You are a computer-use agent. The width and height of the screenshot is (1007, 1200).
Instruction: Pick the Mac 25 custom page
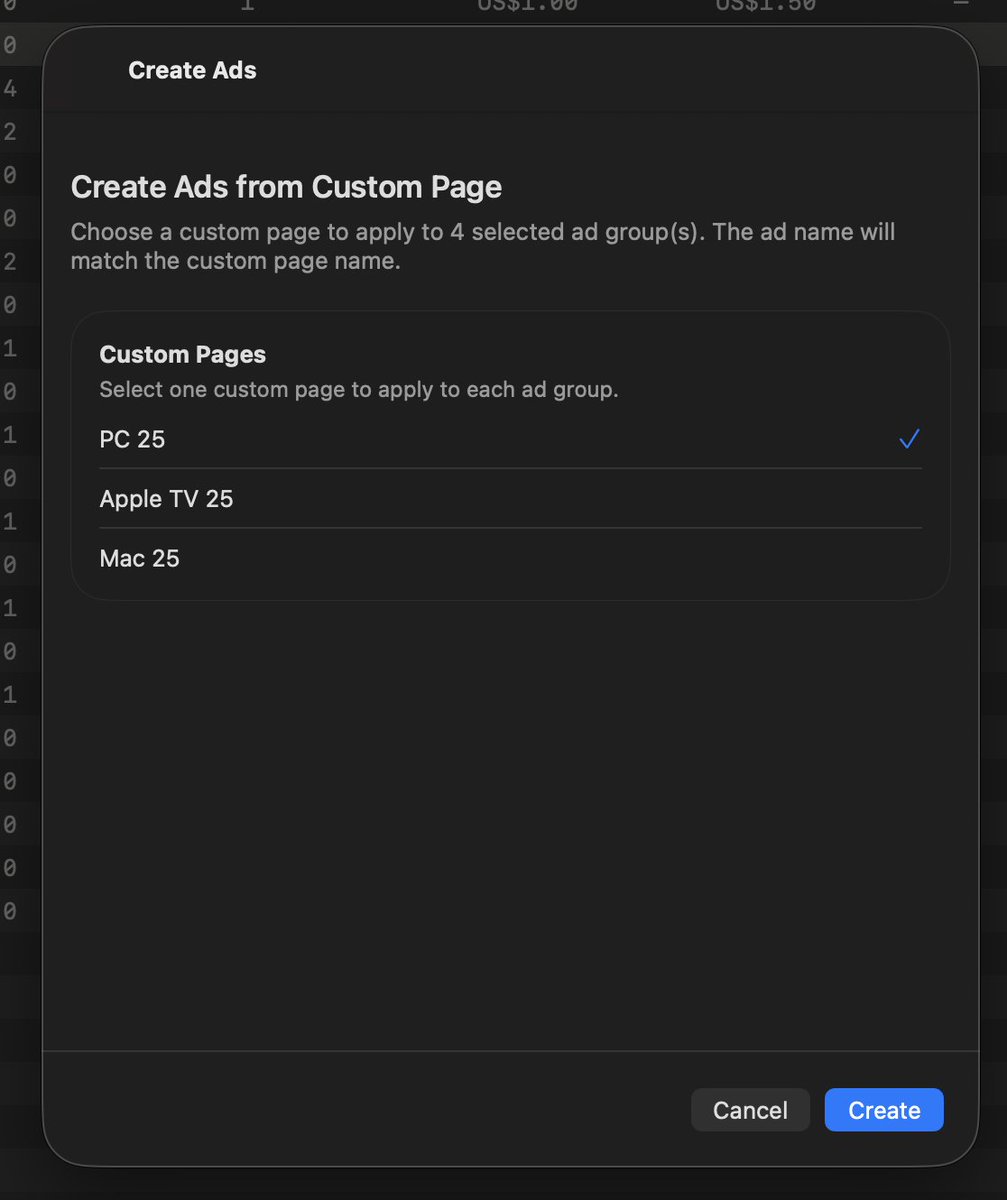pyautogui.click(x=510, y=558)
